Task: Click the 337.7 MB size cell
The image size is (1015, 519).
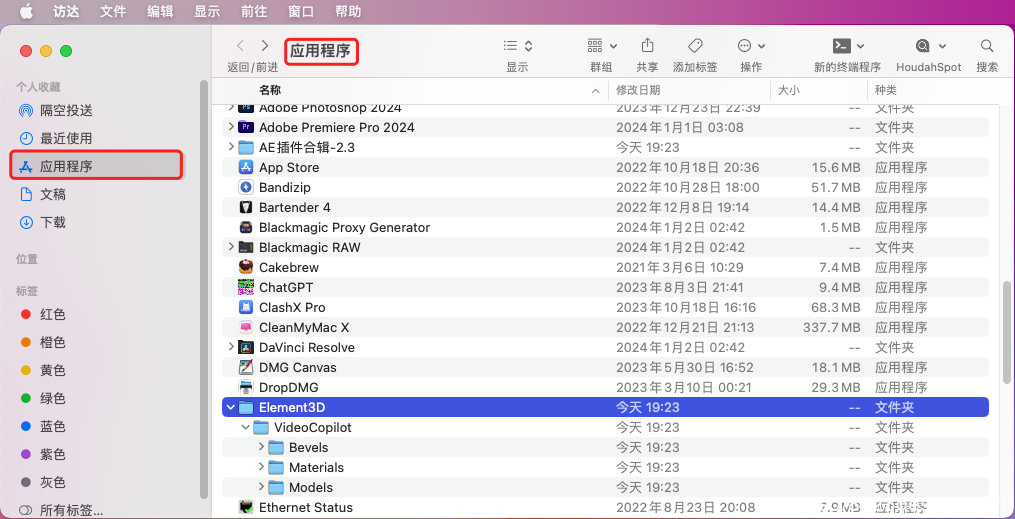Action: [832, 327]
